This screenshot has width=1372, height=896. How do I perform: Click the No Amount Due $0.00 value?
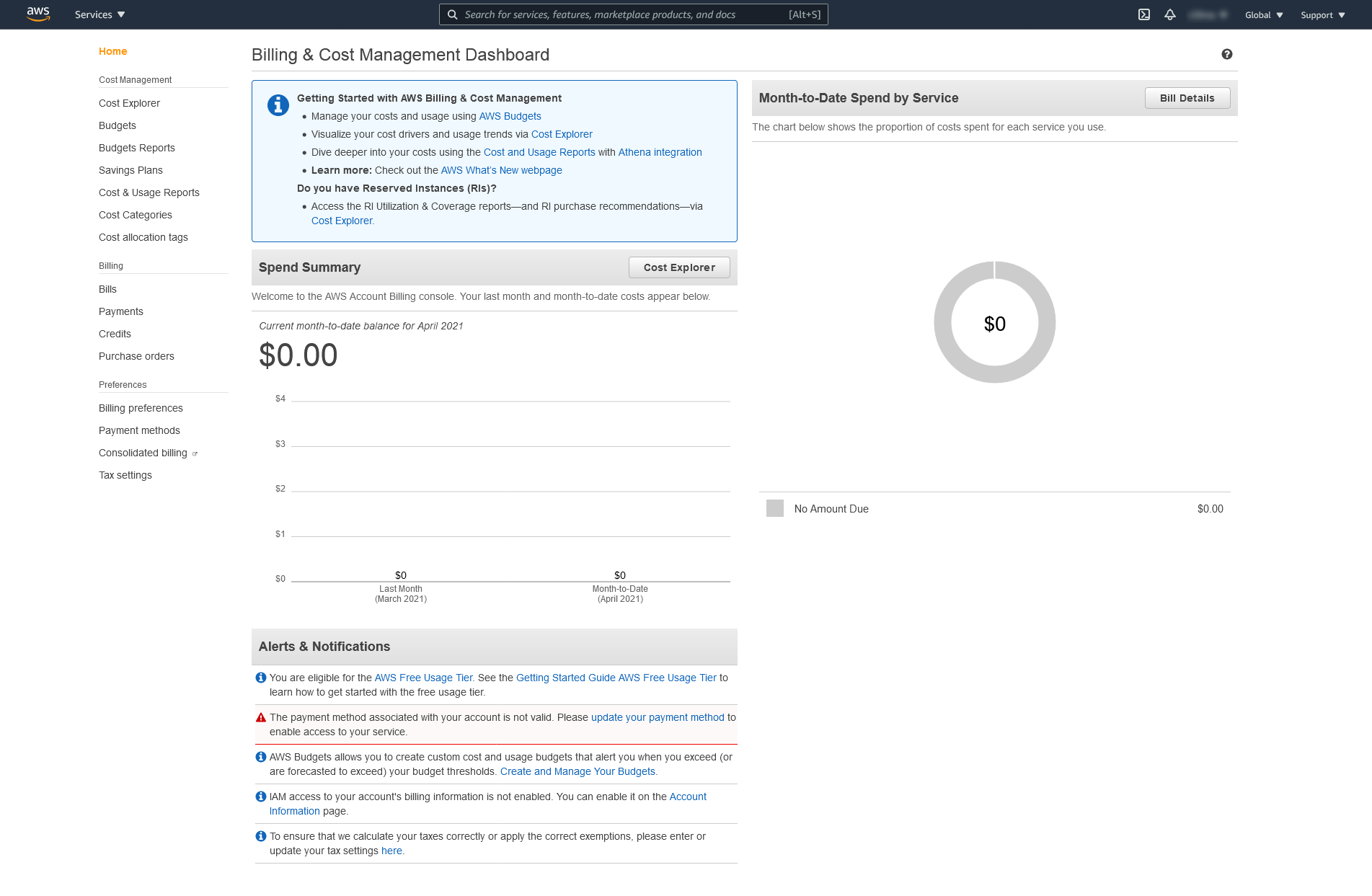pyautogui.click(x=1211, y=509)
